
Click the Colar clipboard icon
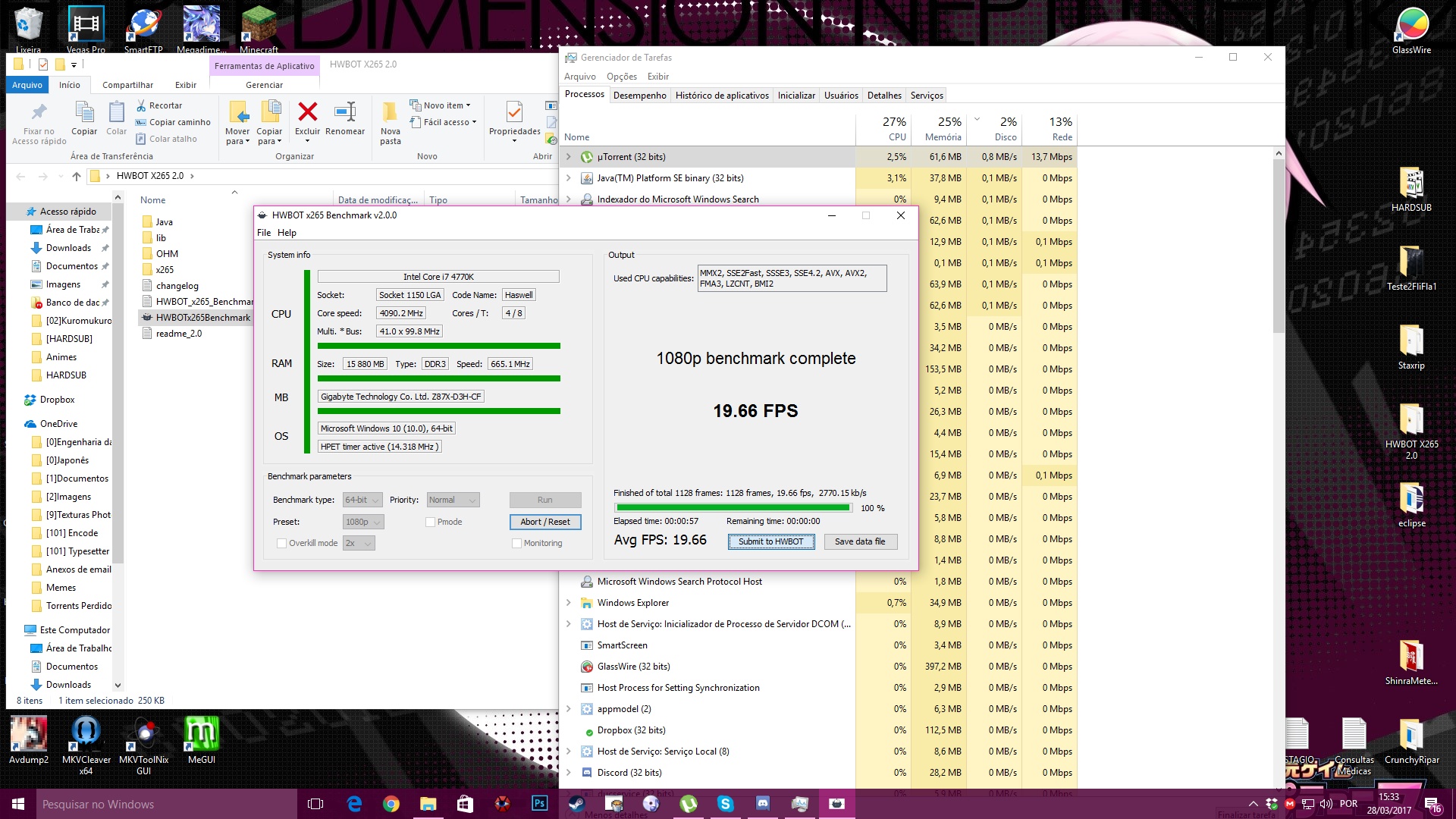pyautogui.click(x=116, y=112)
